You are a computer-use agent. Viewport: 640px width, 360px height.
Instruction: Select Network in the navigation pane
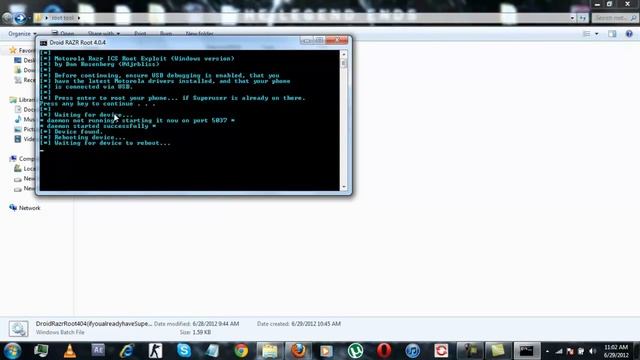pos(25,208)
